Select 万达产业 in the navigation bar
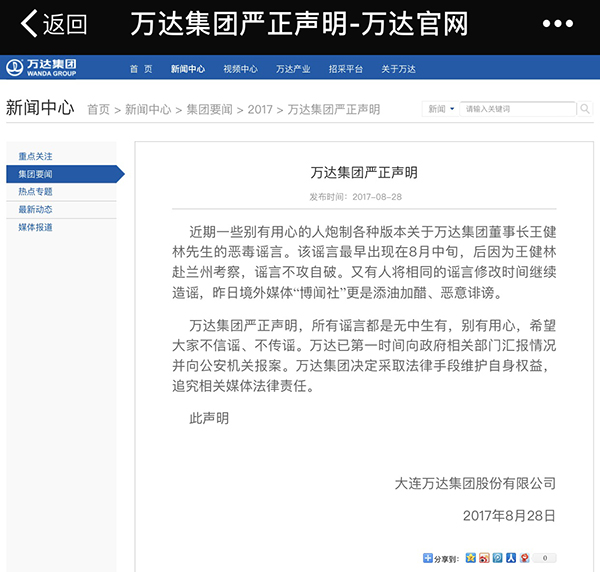Viewport: 600px width, 572px height. point(293,69)
